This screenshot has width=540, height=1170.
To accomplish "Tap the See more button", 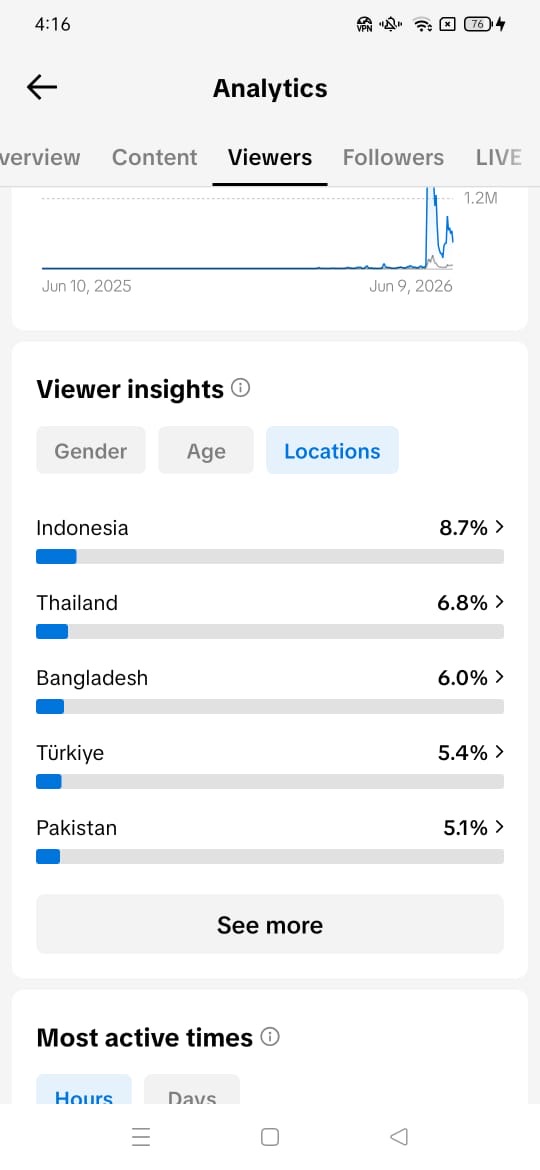I will click(x=270, y=924).
